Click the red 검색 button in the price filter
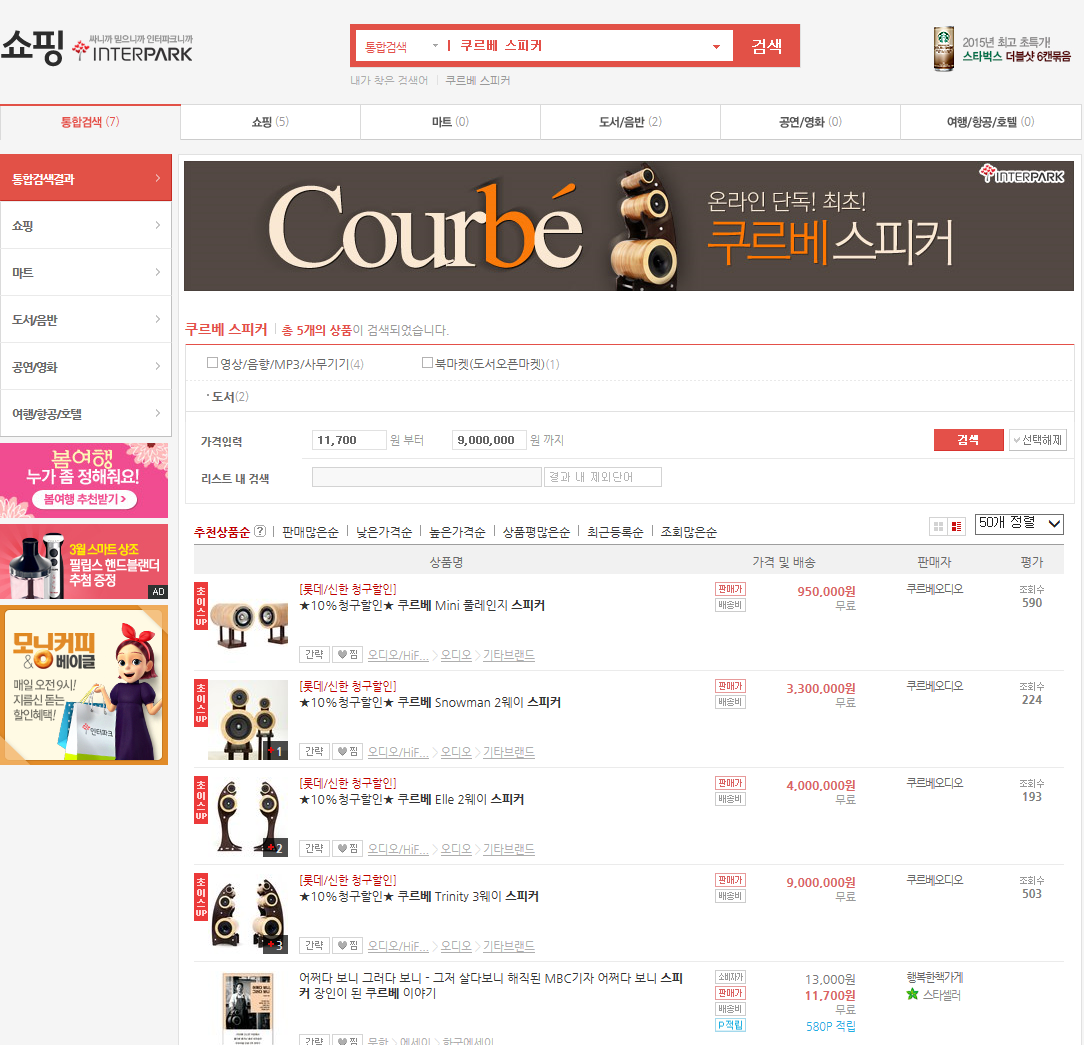1084x1045 pixels. tap(968, 440)
